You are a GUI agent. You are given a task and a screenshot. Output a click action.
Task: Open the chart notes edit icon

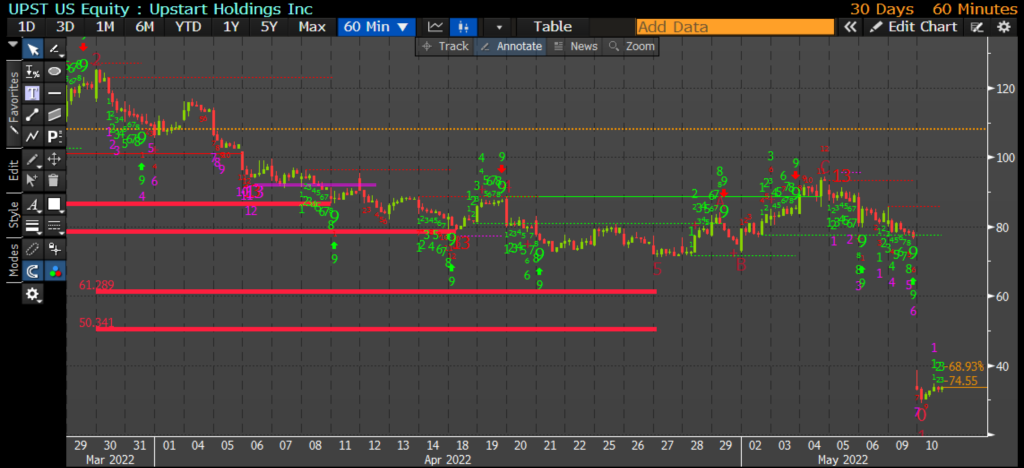[x=977, y=27]
